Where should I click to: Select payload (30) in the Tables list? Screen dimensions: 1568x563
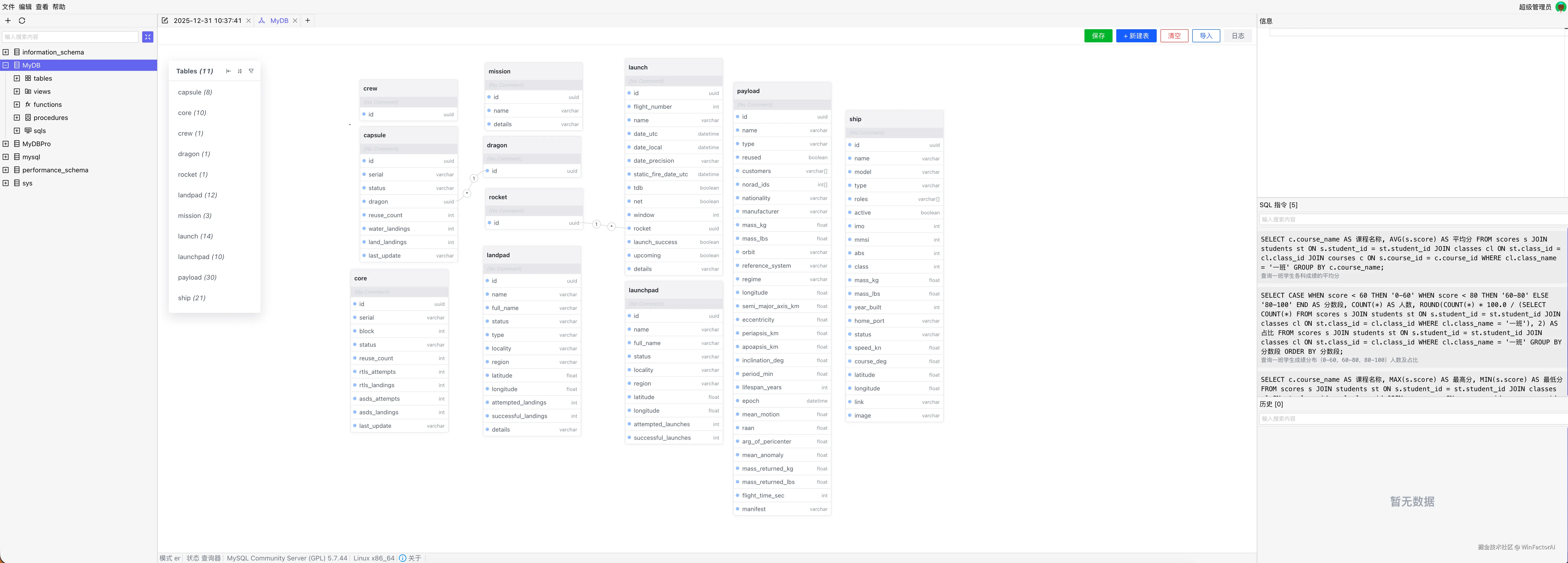pyautogui.click(x=197, y=278)
